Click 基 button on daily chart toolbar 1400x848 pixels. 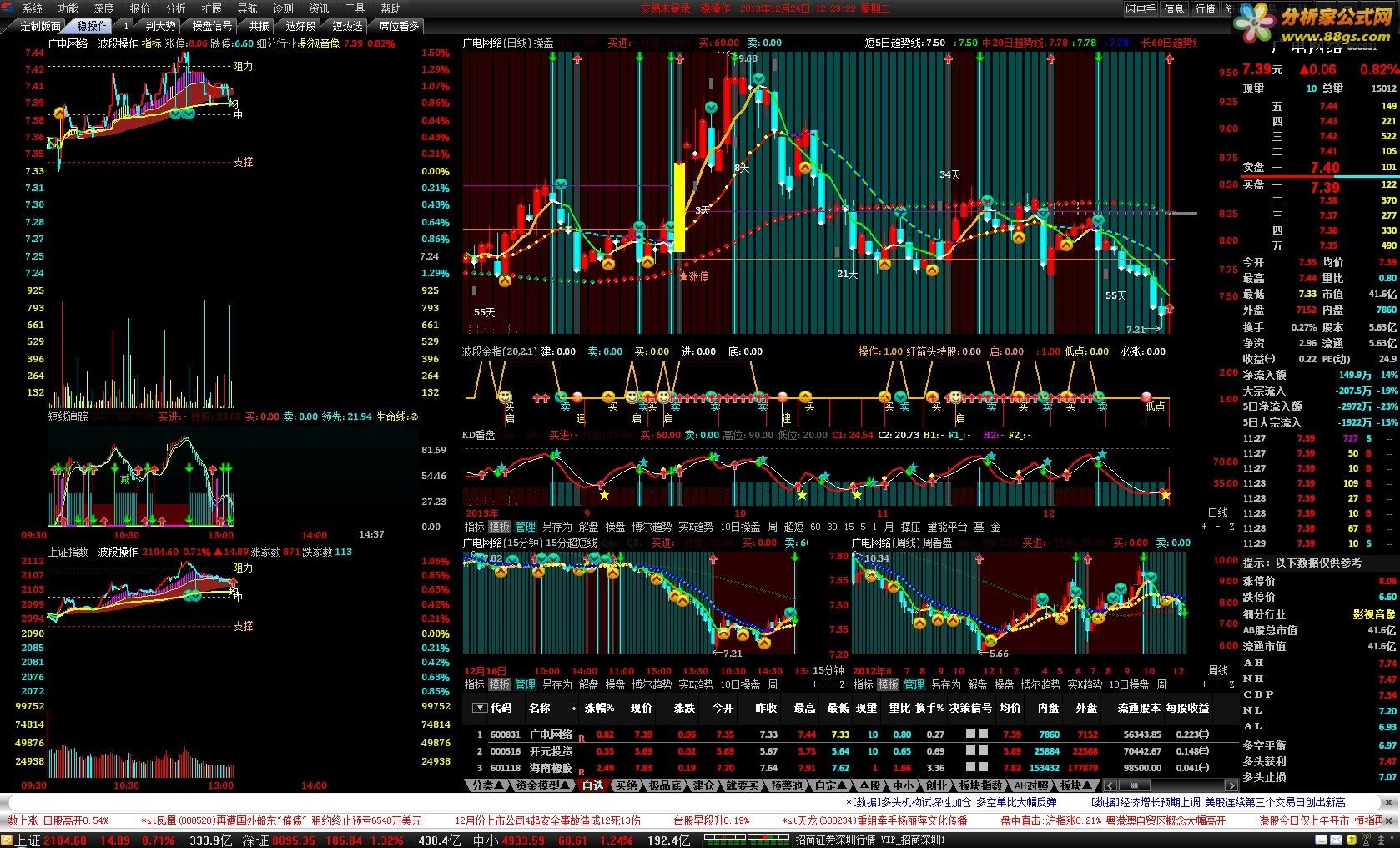979,527
